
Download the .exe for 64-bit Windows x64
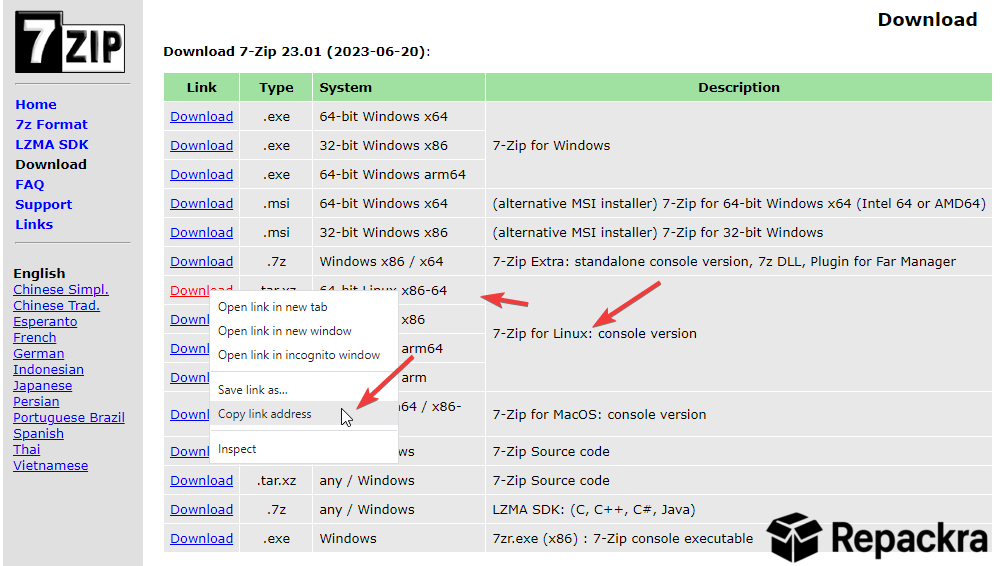pos(201,117)
